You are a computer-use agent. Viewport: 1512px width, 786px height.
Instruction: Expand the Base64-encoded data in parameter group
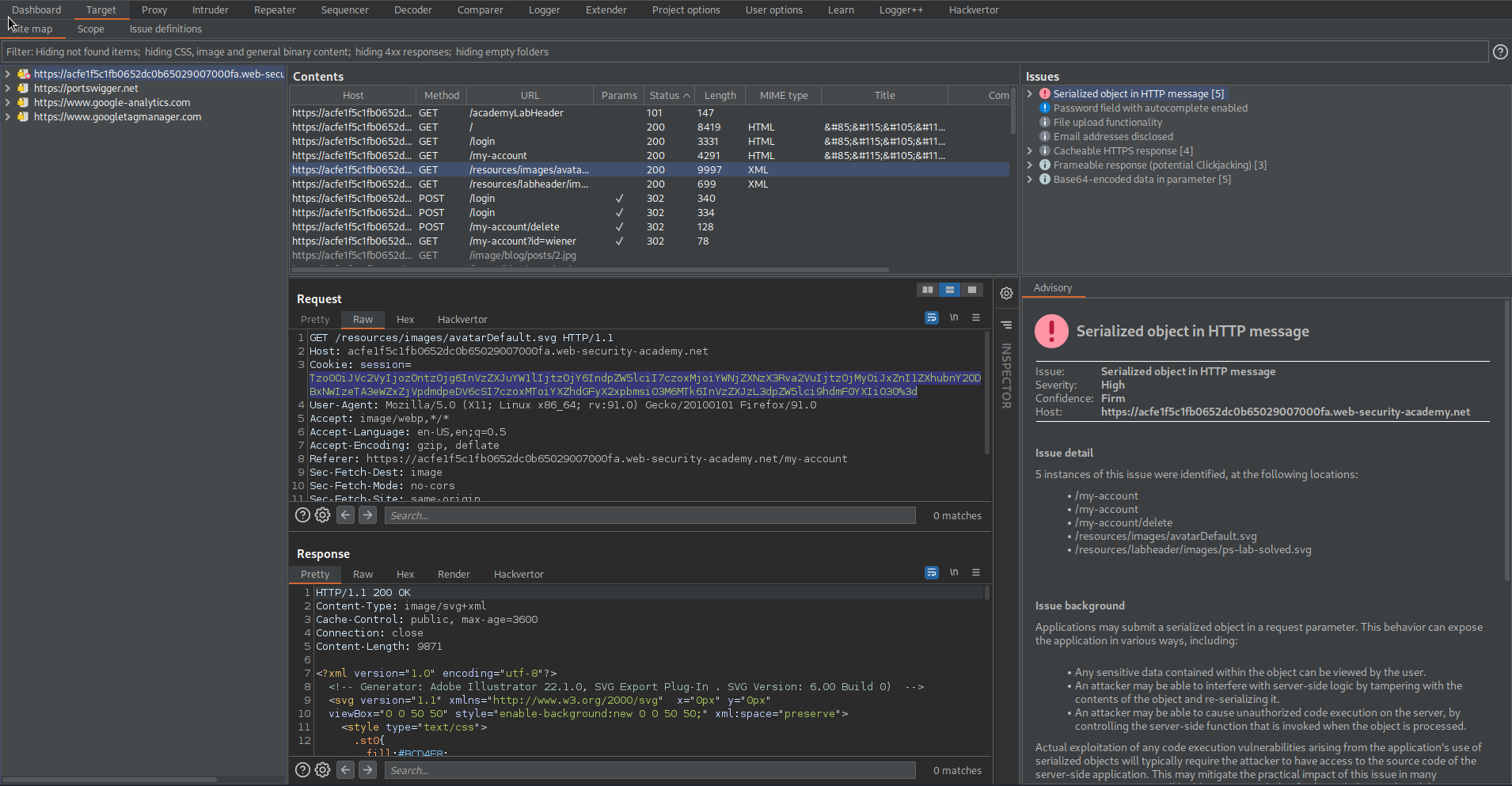pyautogui.click(x=1030, y=179)
